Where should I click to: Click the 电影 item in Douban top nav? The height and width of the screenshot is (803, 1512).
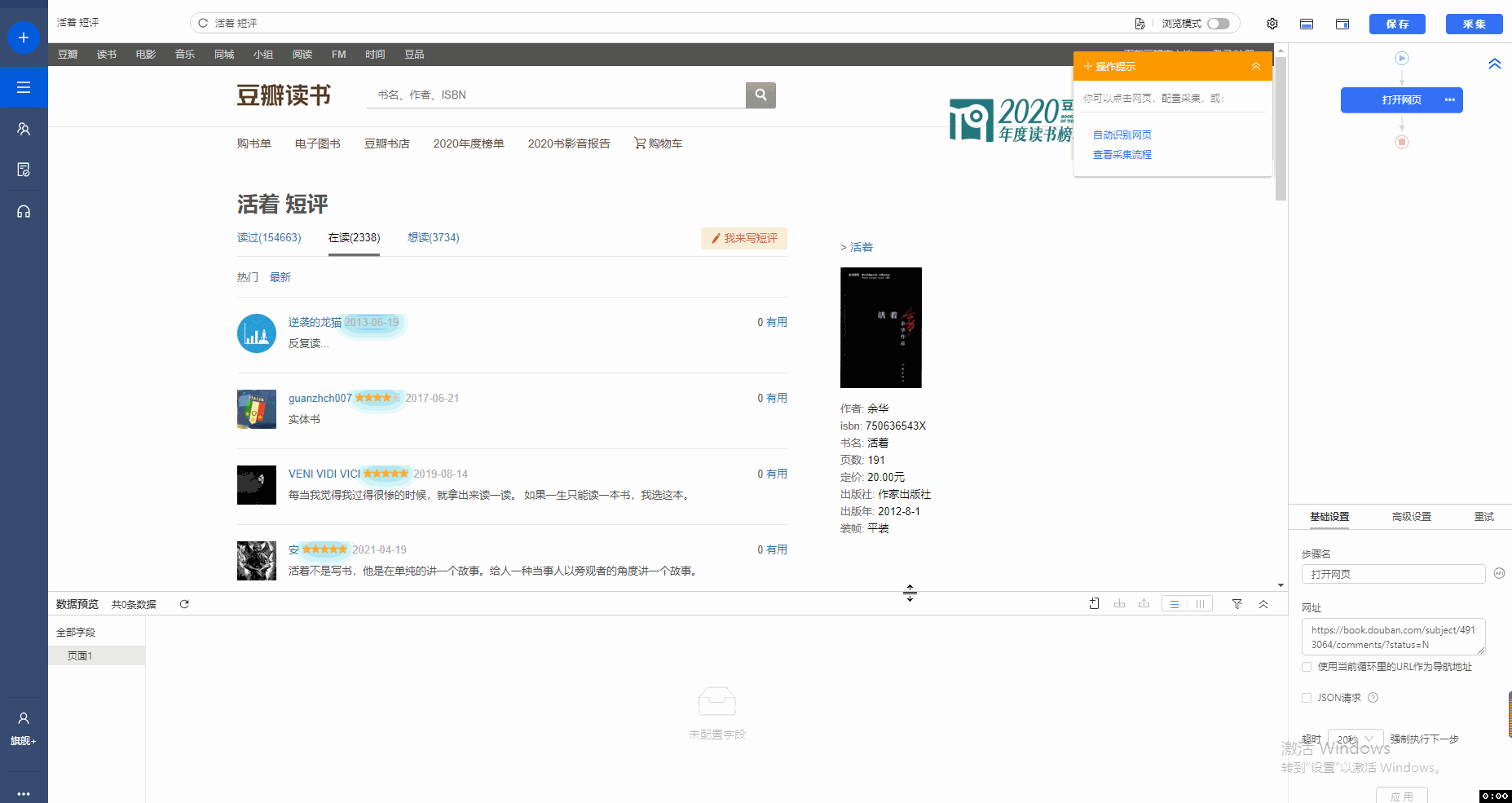point(146,55)
